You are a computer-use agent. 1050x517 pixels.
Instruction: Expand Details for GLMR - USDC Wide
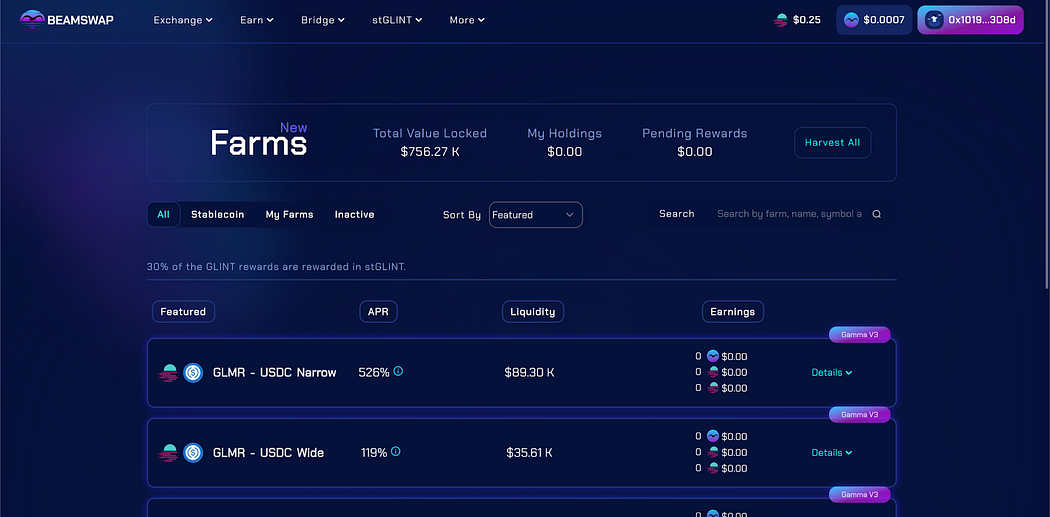point(832,453)
